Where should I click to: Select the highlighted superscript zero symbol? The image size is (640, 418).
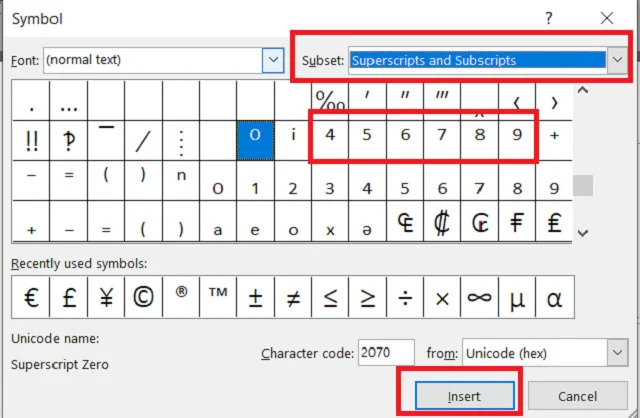[255, 140]
